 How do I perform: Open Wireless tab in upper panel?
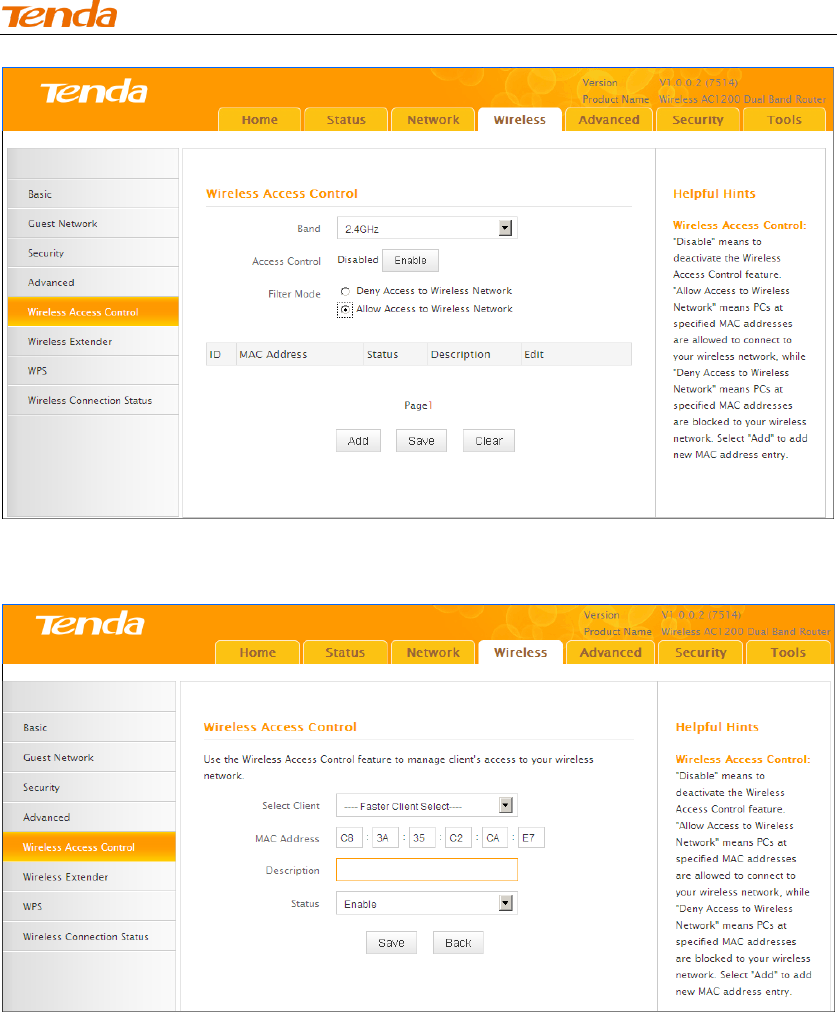[519, 119]
